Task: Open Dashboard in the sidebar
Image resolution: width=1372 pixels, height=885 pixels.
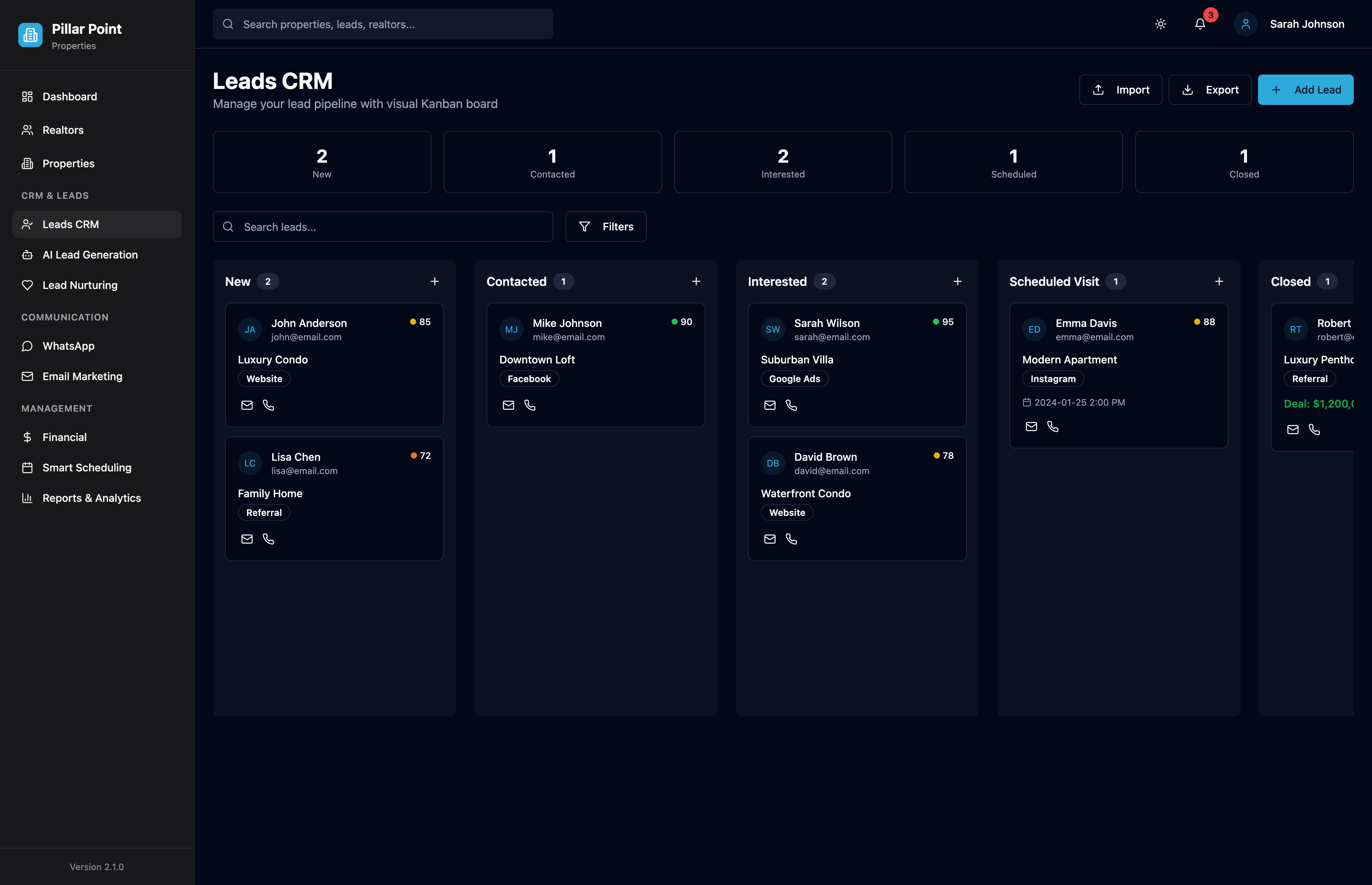Action: click(97, 97)
